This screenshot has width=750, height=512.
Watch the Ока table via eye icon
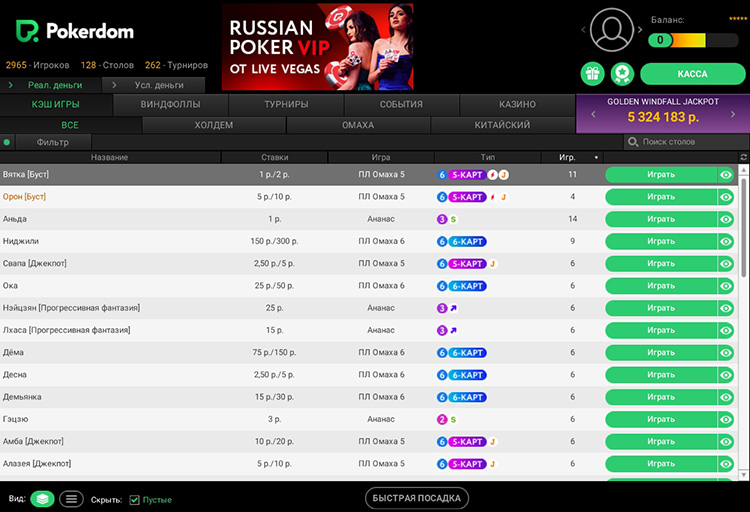[726, 286]
